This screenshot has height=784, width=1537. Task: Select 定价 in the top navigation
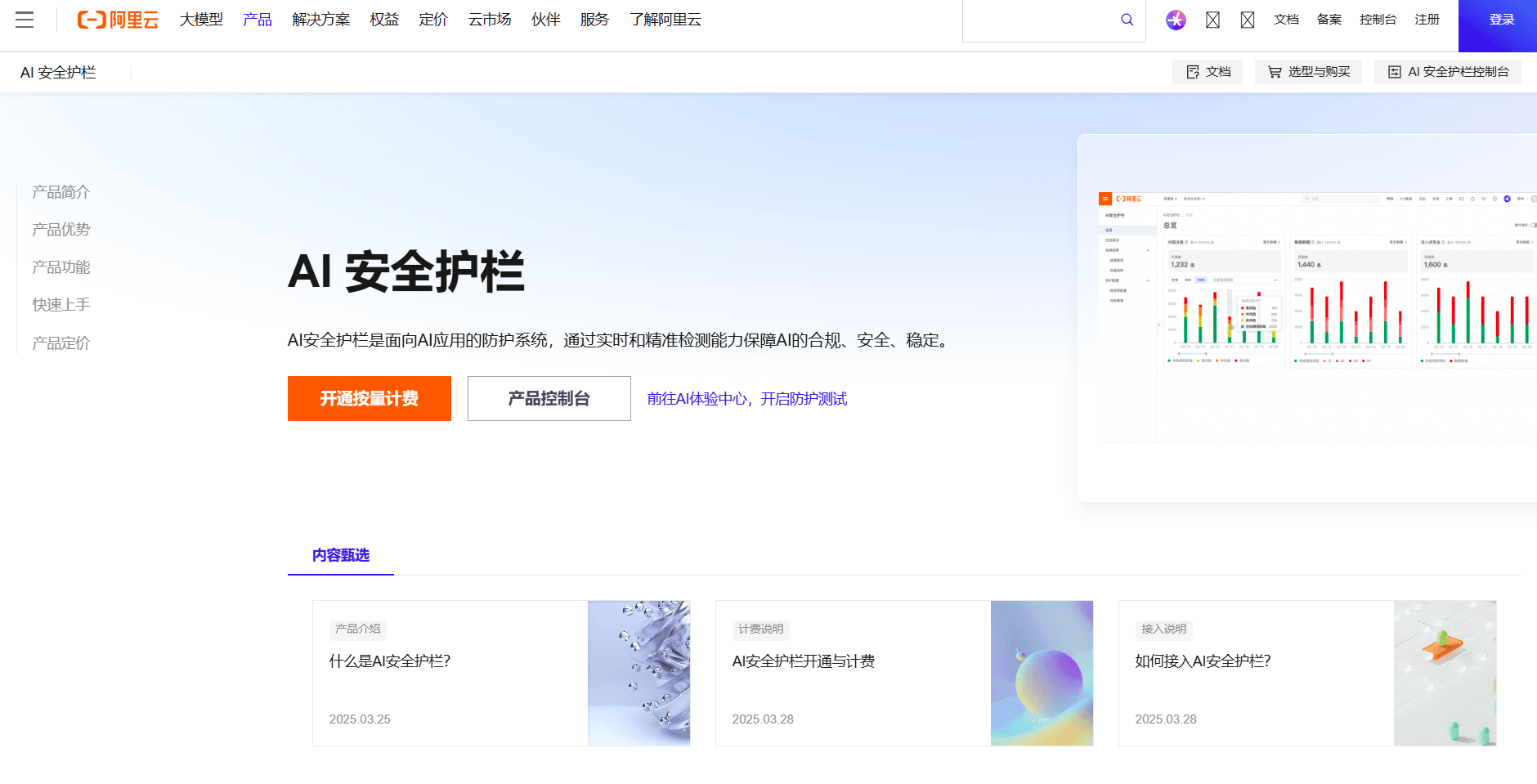pyautogui.click(x=433, y=20)
